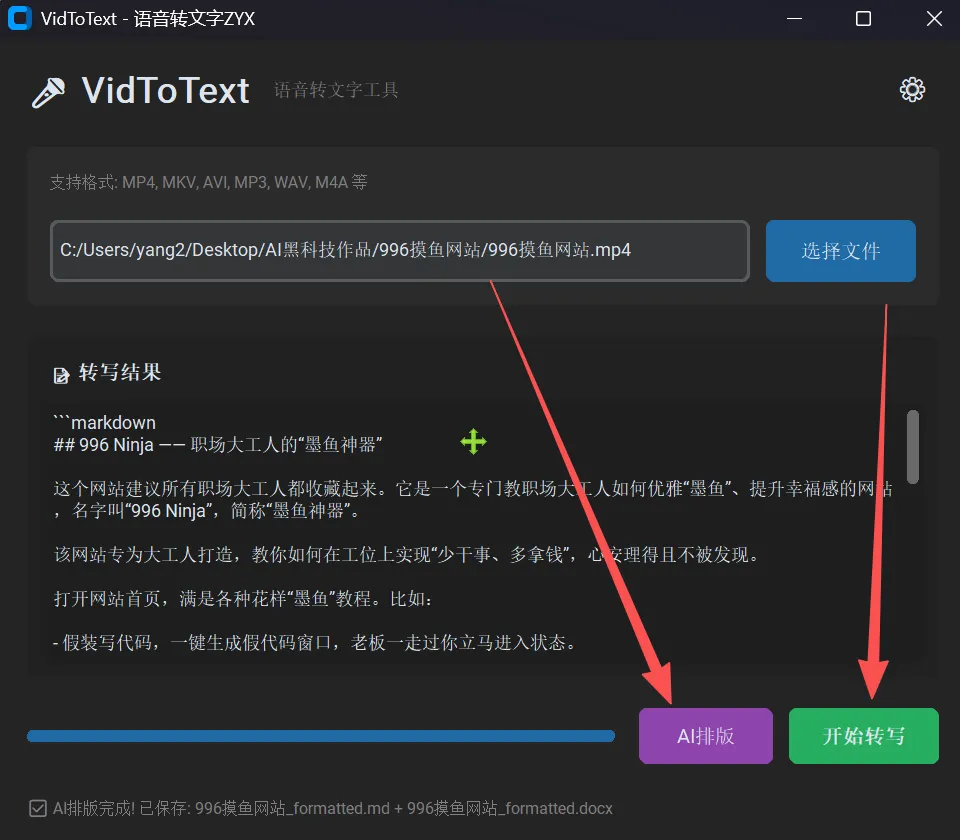Click the ```markdown line in the transcript

(x=105, y=422)
